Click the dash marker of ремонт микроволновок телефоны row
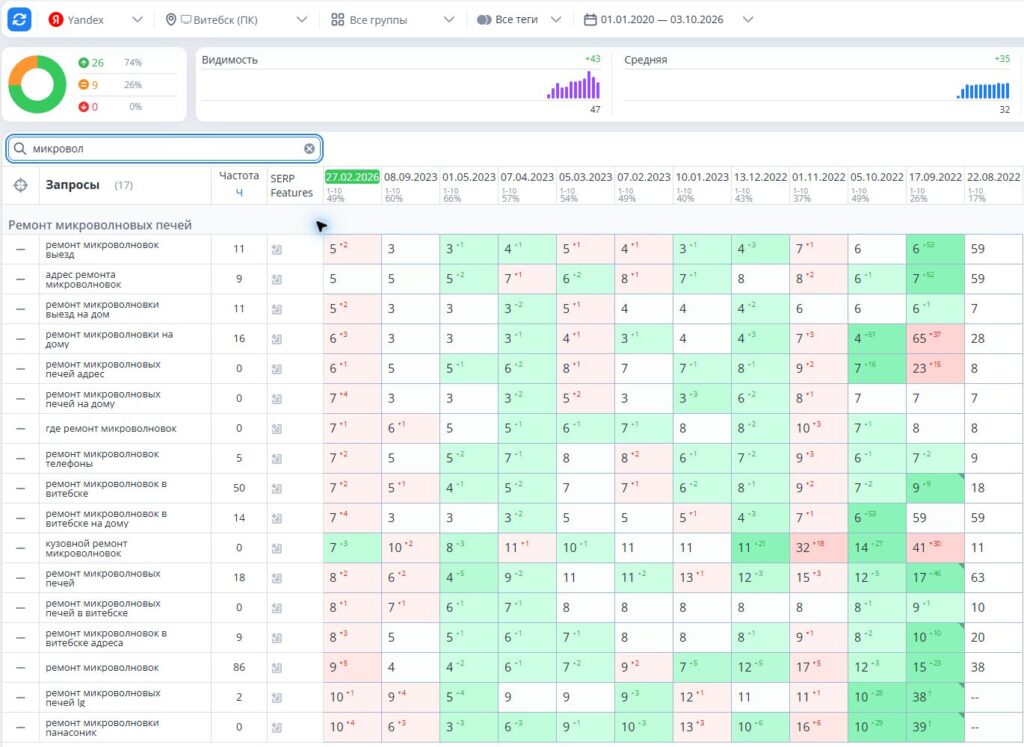 pos(21,458)
